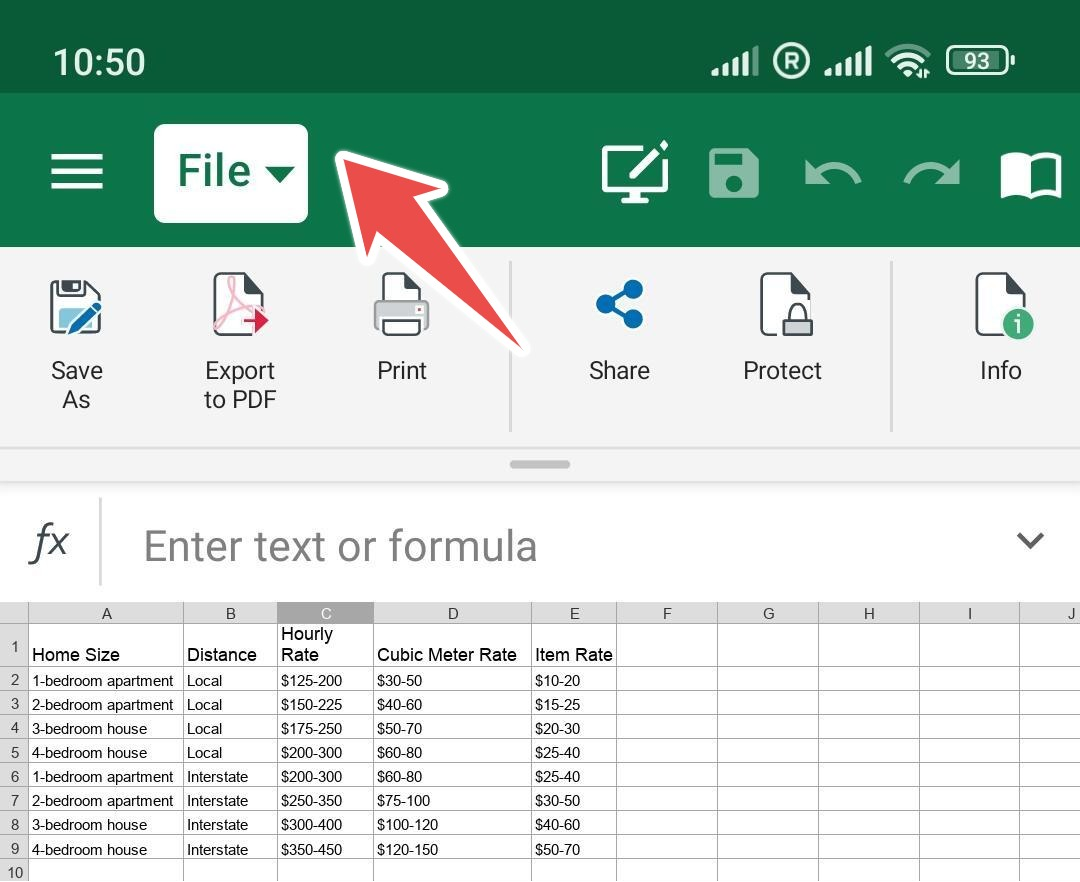
Task: Select column A header
Action: click(x=106, y=613)
